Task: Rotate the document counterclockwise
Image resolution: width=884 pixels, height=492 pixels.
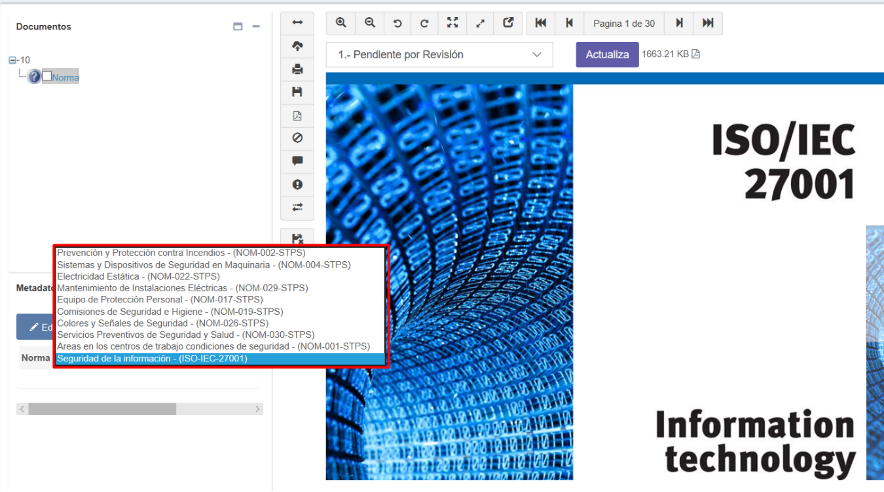Action: (x=397, y=23)
